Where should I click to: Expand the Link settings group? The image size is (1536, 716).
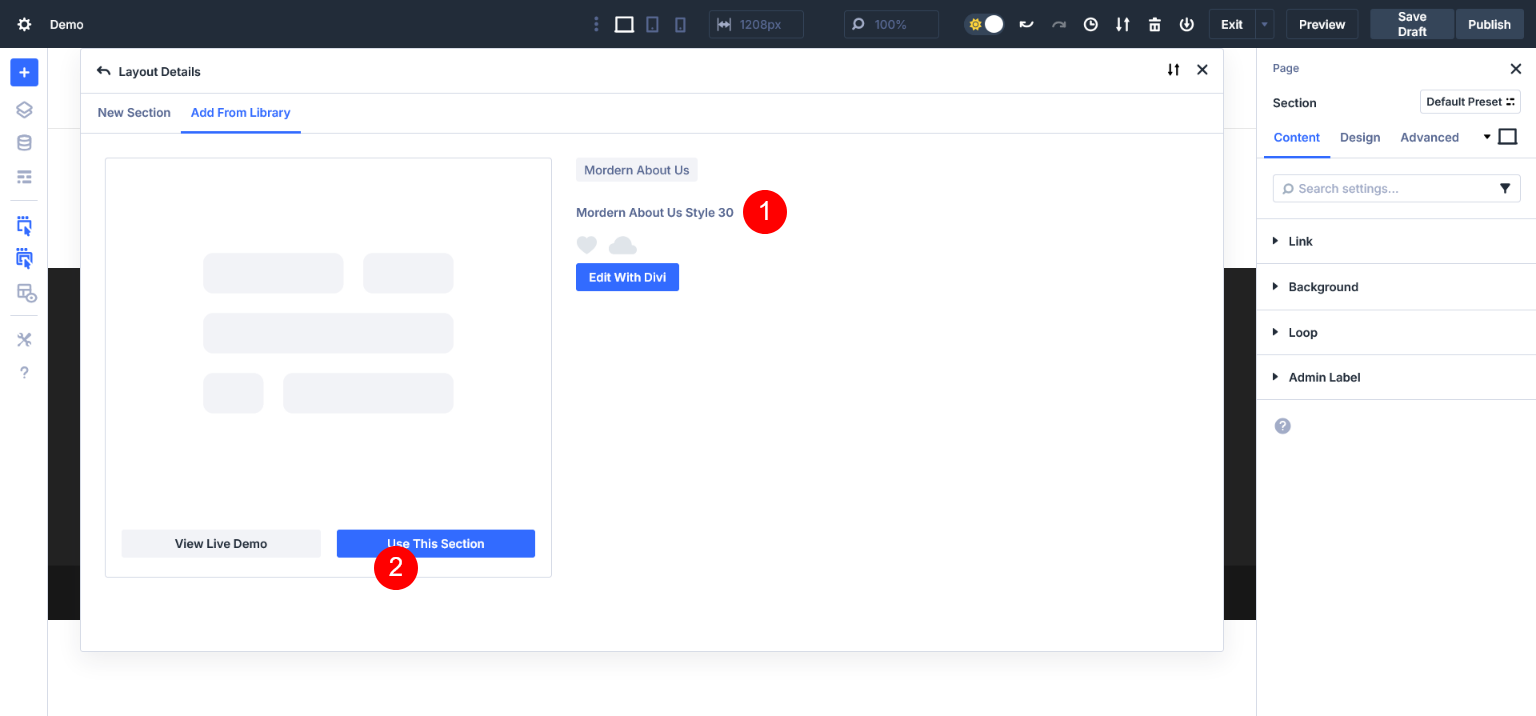coord(1396,241)
